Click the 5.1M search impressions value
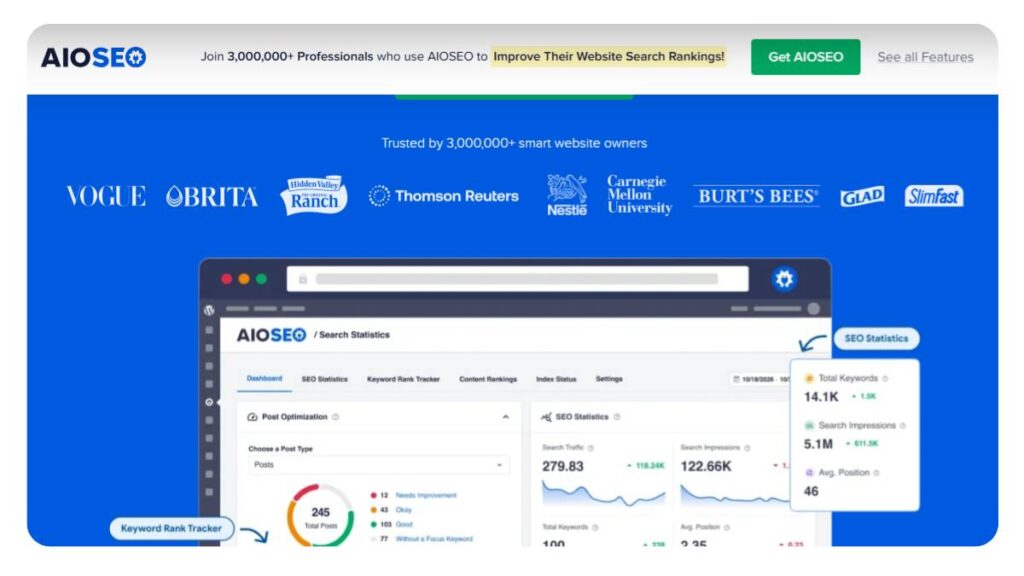 click(x=818, y=444)
